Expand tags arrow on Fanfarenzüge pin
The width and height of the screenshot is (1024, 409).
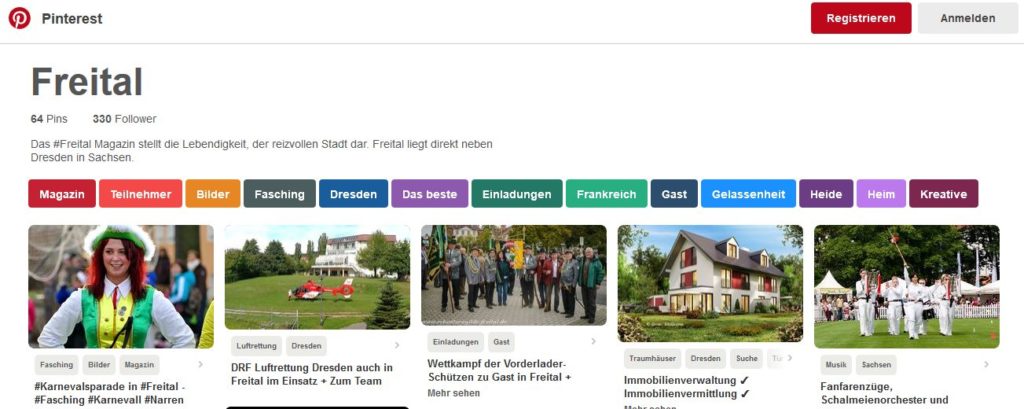point(986,365)
